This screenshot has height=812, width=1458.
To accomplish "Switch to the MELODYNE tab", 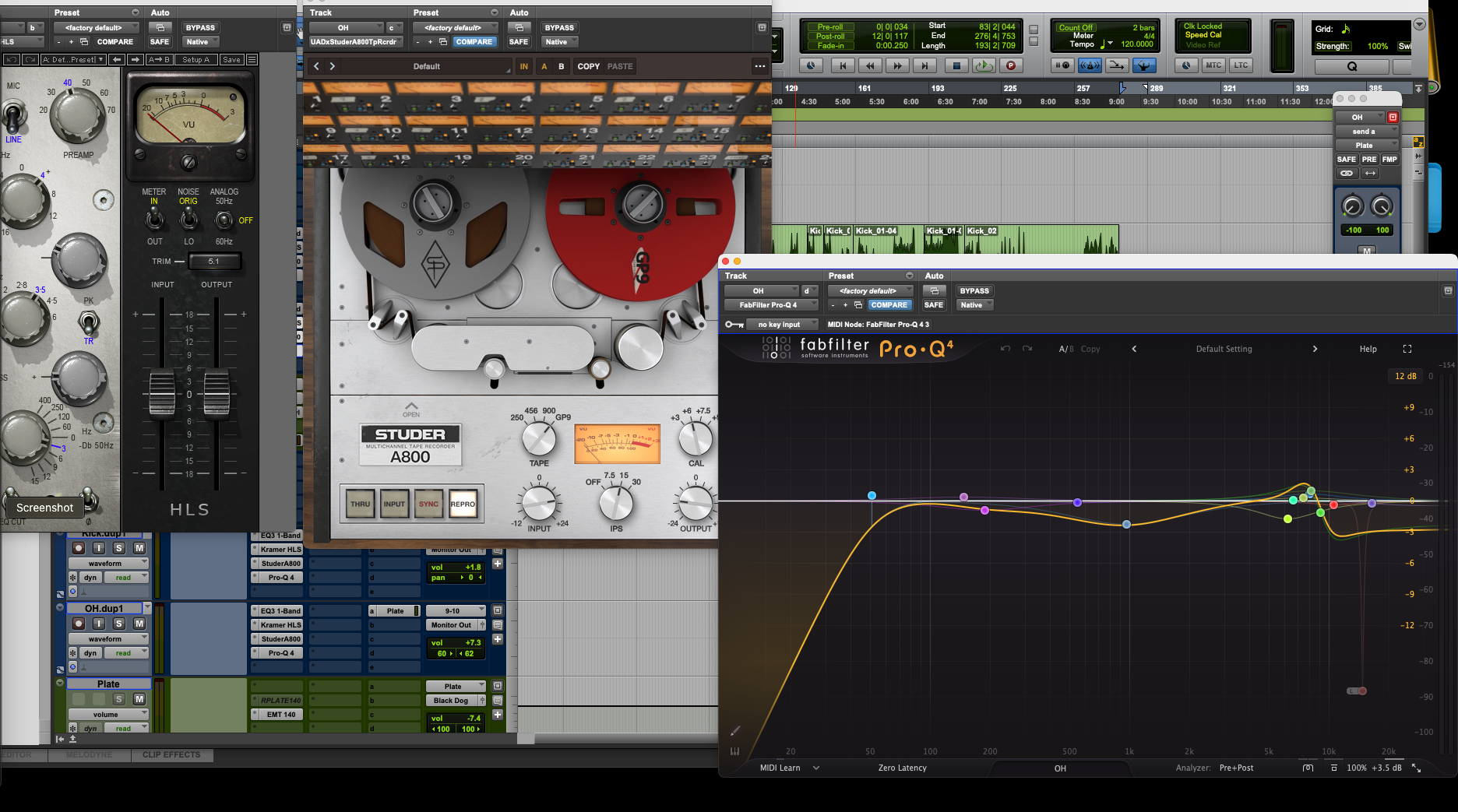I will [x=89, y=755].
